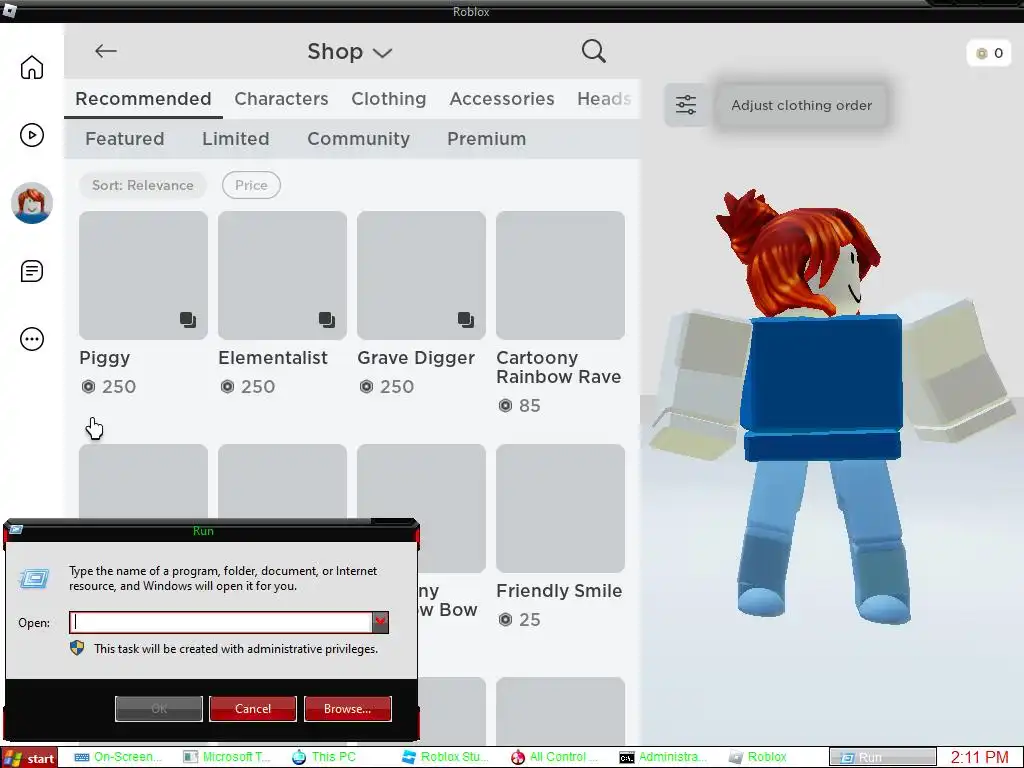Switch to Administrator command prompt taskbar item
Image resolution: width=1024 pixels, height=768 pixels.
(x=664, y=757)
